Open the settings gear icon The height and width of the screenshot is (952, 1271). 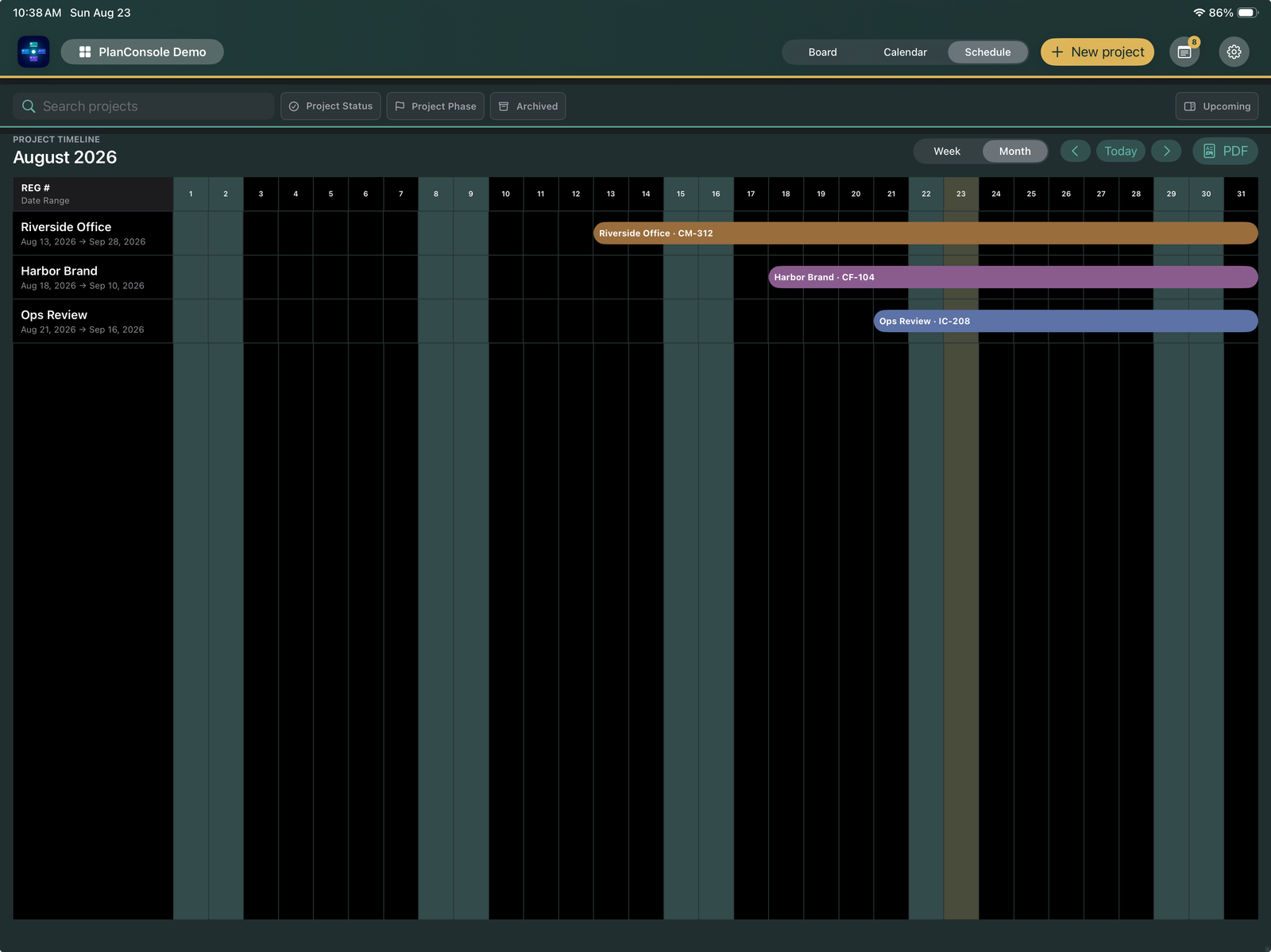1234,52
